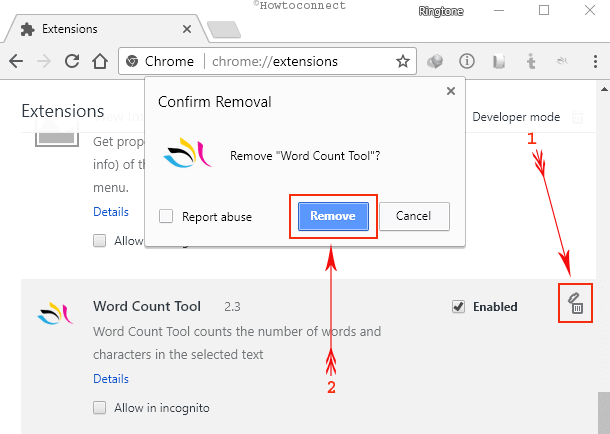Confirm by clicking the Remove button
Image resolution: width=610 pixels, height=434 pixels.
pyautogui.click(x=333, y=216)
